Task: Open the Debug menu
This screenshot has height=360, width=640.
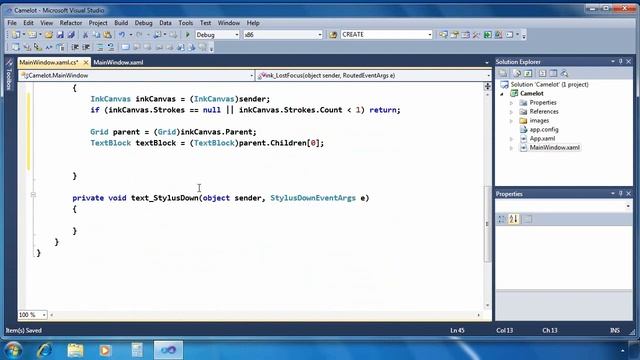Action: pos(143,23)
